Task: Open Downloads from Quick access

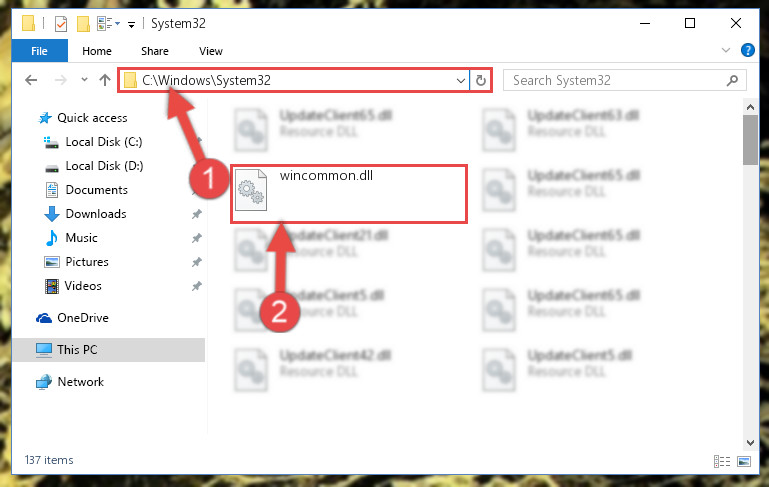Action: 96,214
